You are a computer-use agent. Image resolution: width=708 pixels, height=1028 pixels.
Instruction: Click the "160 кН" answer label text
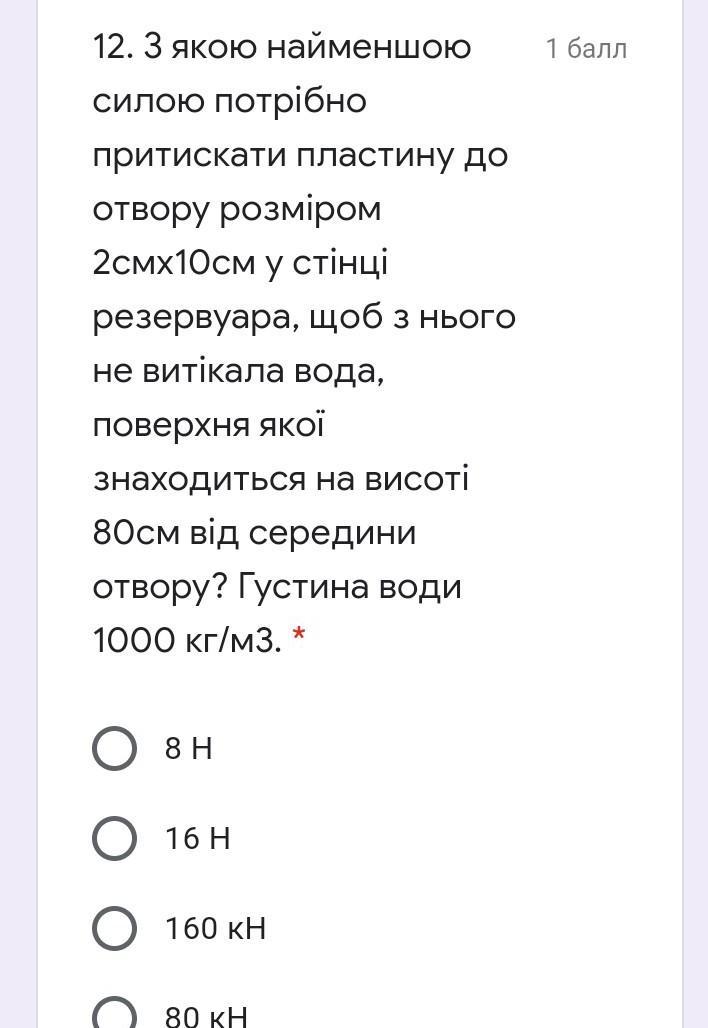[x=216, y=928]
